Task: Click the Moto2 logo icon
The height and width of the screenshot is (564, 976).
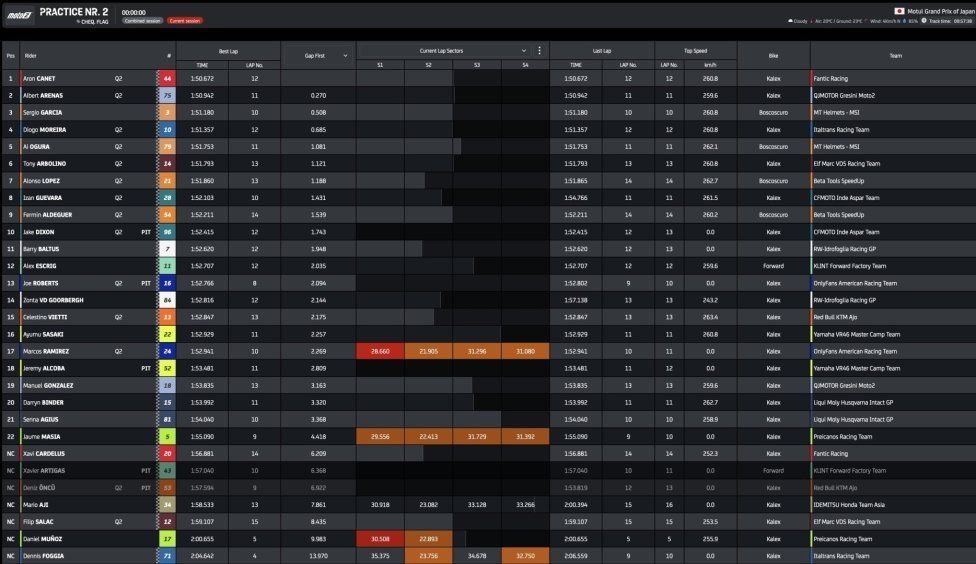Action: (19, 14)
